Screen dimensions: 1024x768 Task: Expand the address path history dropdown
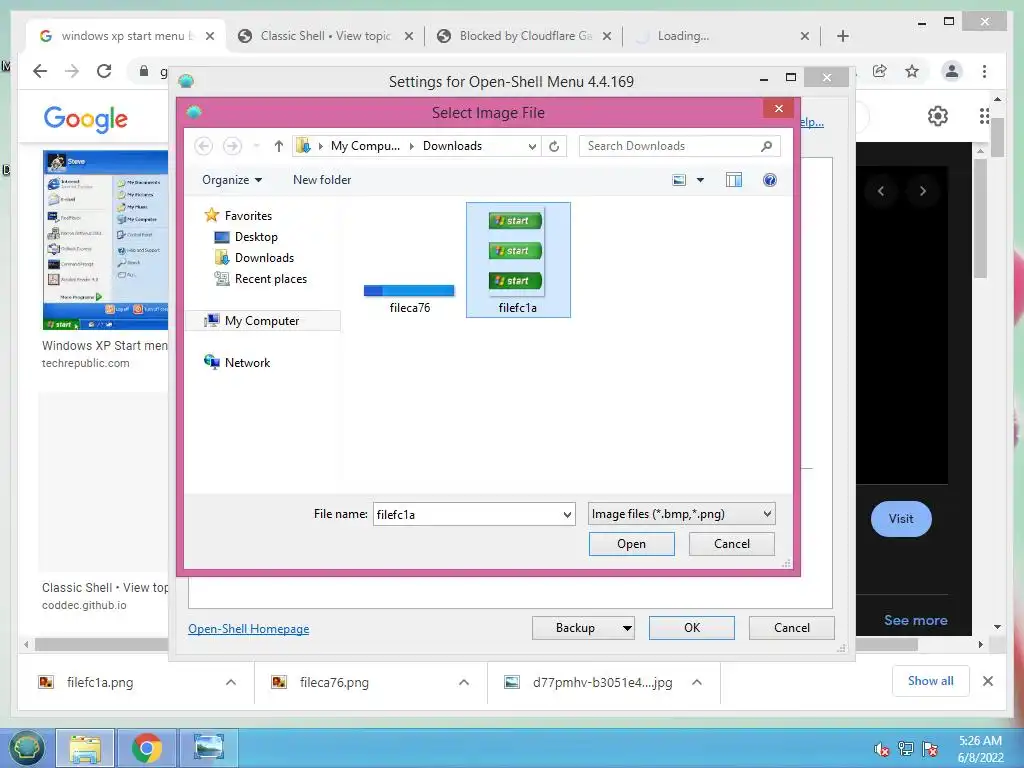(532, 146)
